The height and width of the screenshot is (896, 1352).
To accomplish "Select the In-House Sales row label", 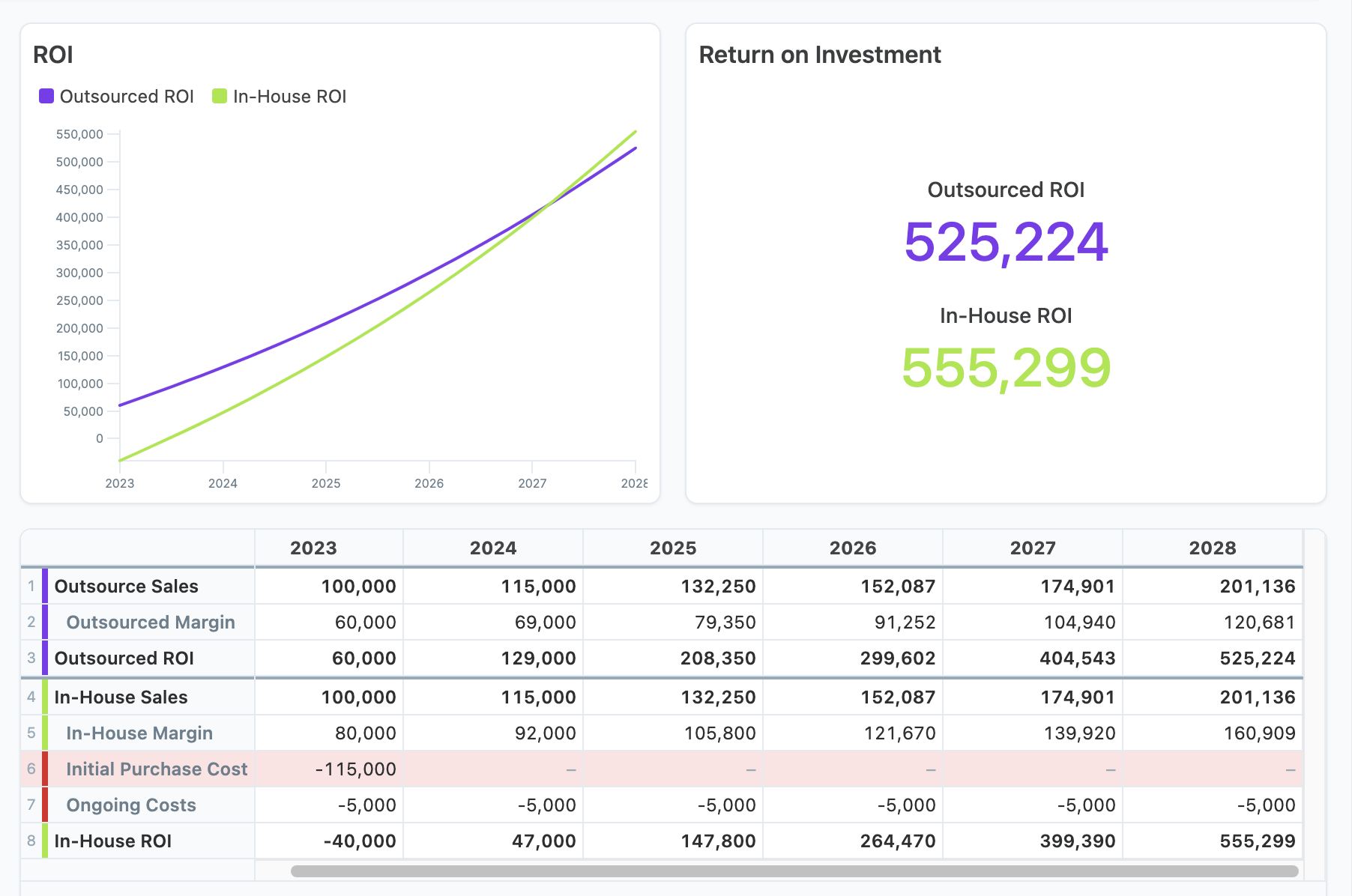I will pos(121,697).
